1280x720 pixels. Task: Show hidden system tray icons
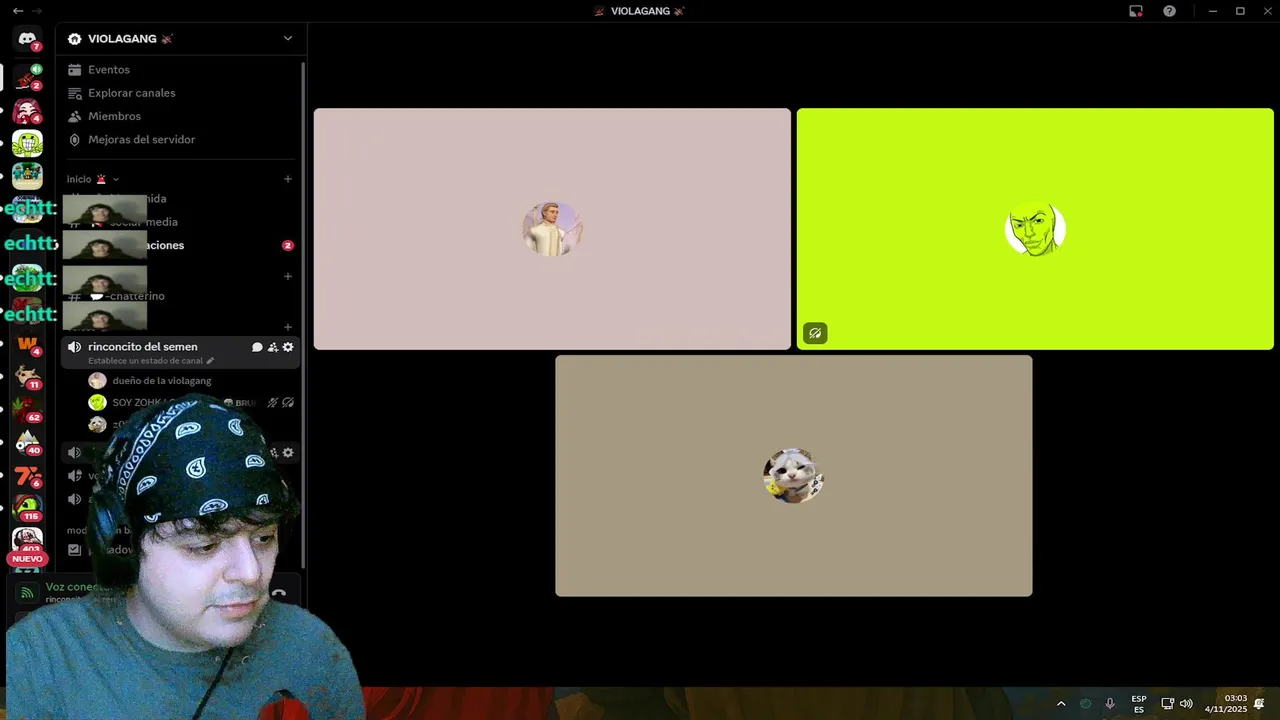click(x=1061, y=704)
